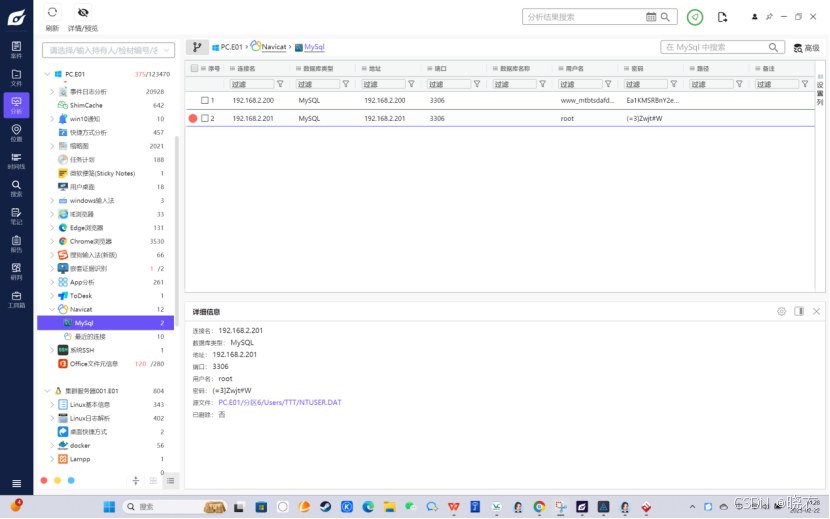The image size is (830, 519).
Task: Click the export file icon in title bar
Action: pos(722,17)
